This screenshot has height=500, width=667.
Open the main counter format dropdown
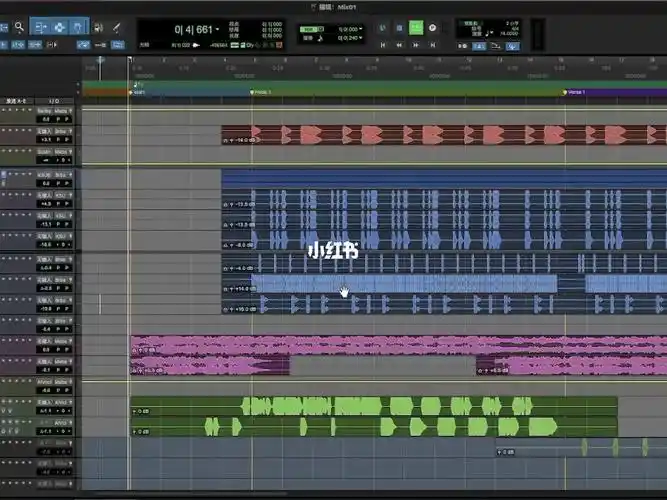tap(218, 29)
